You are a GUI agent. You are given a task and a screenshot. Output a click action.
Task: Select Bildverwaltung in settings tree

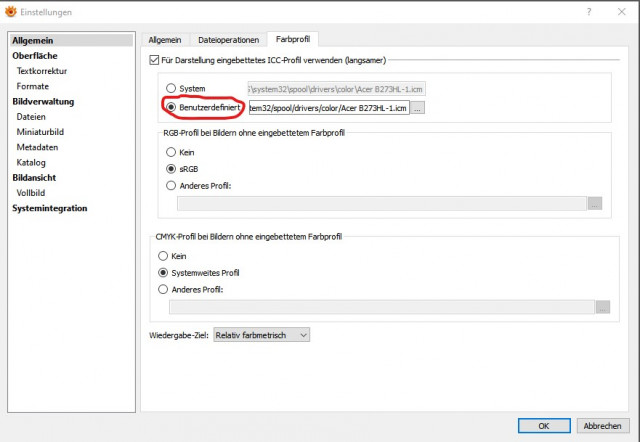point(43,101)
